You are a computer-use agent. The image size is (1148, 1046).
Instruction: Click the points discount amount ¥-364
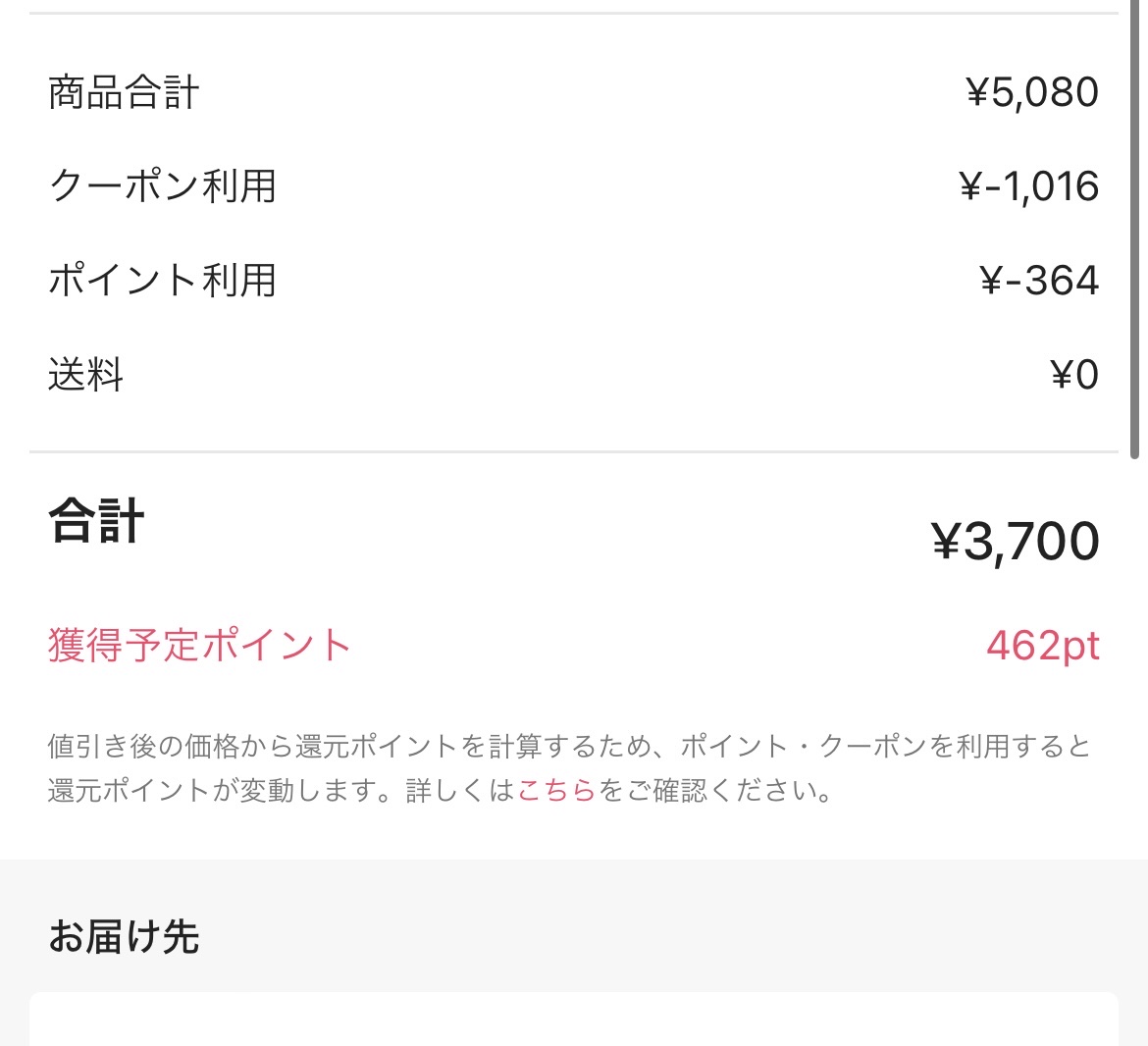click(x=1042, y=281)
